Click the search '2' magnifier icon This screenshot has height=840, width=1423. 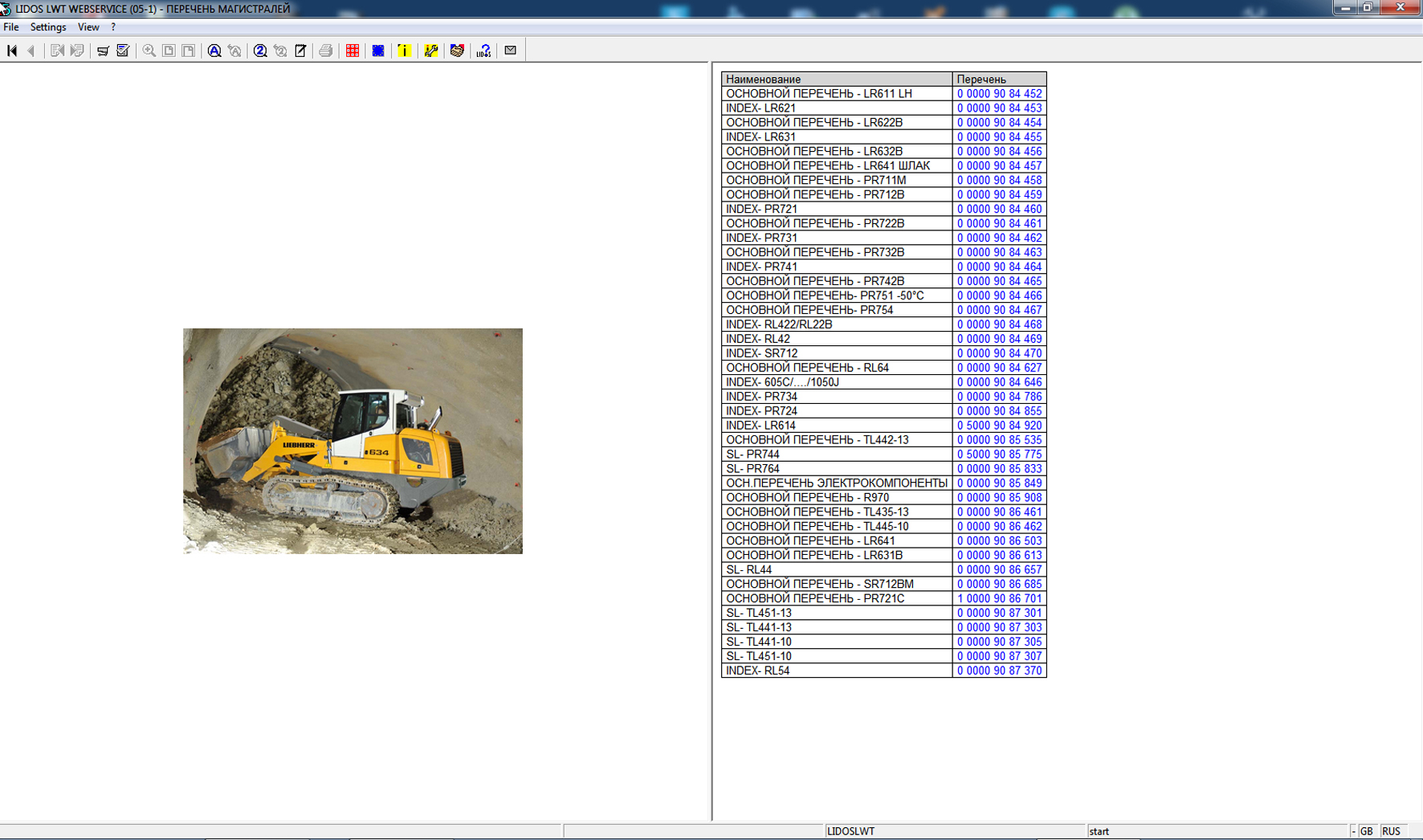[x=260, y=51]
